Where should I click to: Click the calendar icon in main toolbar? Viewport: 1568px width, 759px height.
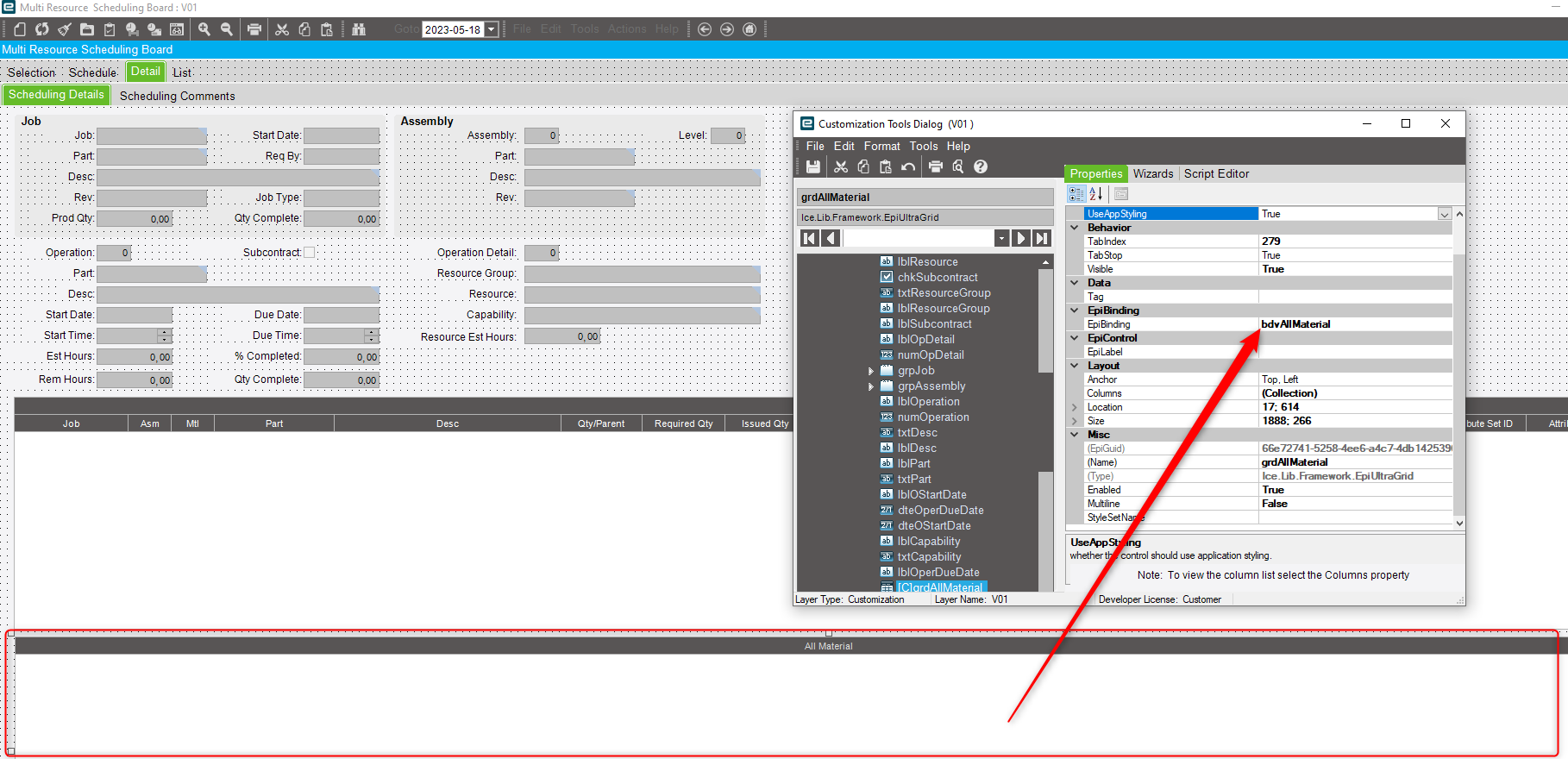coord(177,29)
